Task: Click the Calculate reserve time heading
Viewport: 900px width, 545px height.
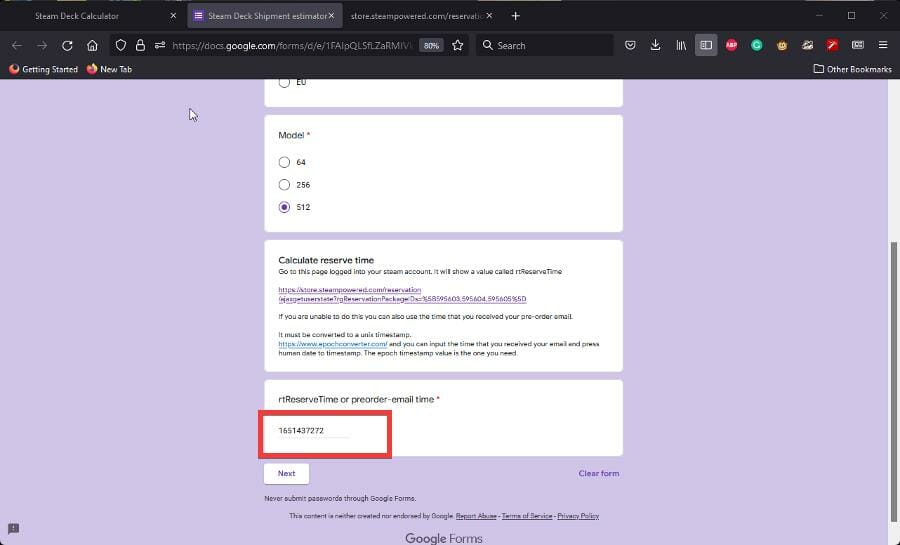Action: (x=326, y=260)
